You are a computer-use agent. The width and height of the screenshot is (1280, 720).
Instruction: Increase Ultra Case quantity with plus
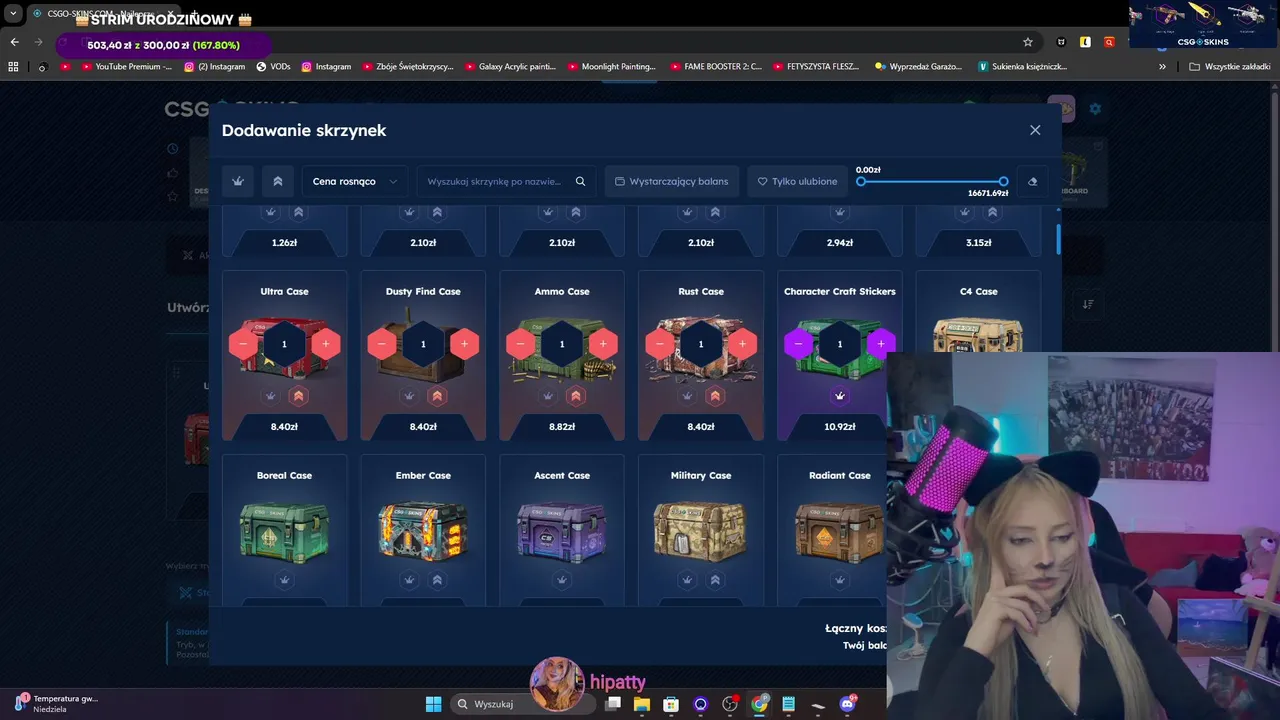point(326,344)
